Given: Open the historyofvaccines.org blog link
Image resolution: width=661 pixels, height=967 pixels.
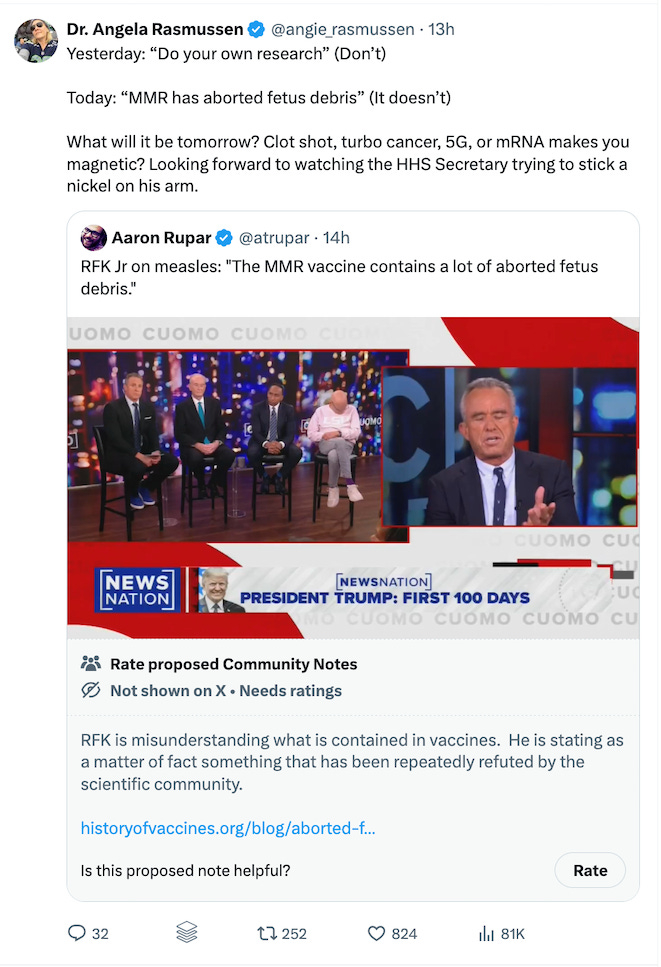Looking at the screenshot, I should coord(228,828).
